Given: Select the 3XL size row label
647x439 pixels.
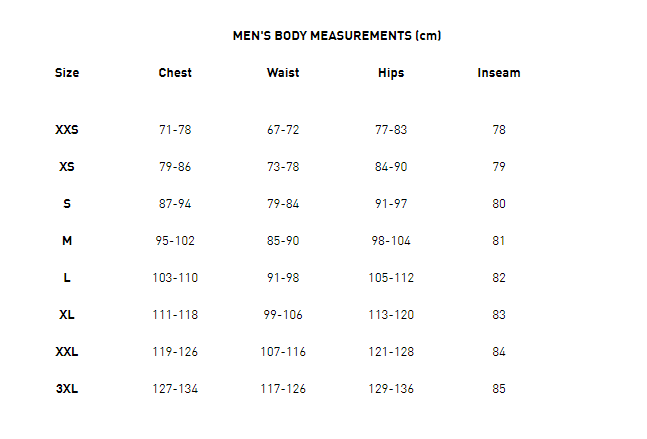Looking at the screenshot, I should (67, 389).
